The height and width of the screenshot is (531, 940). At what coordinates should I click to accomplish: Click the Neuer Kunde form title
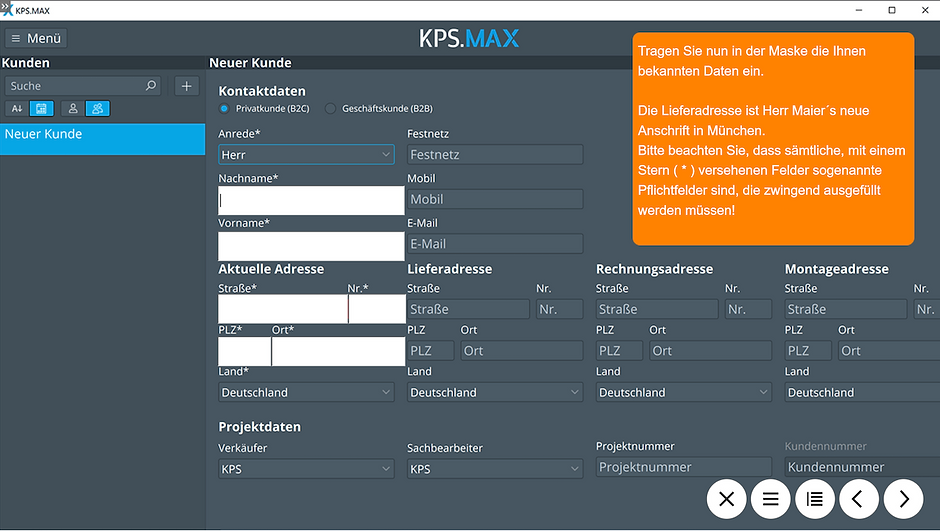point(251,63)
